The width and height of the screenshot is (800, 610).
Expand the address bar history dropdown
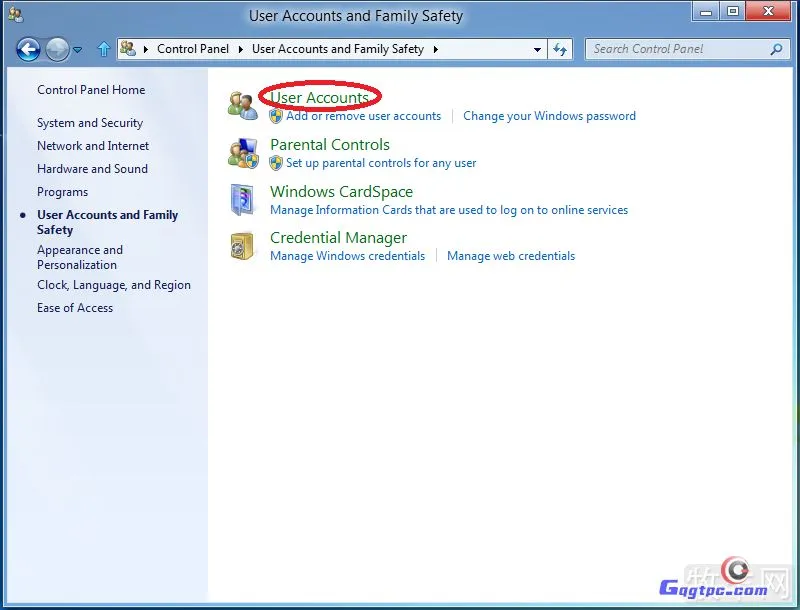(x=537, y=49)
